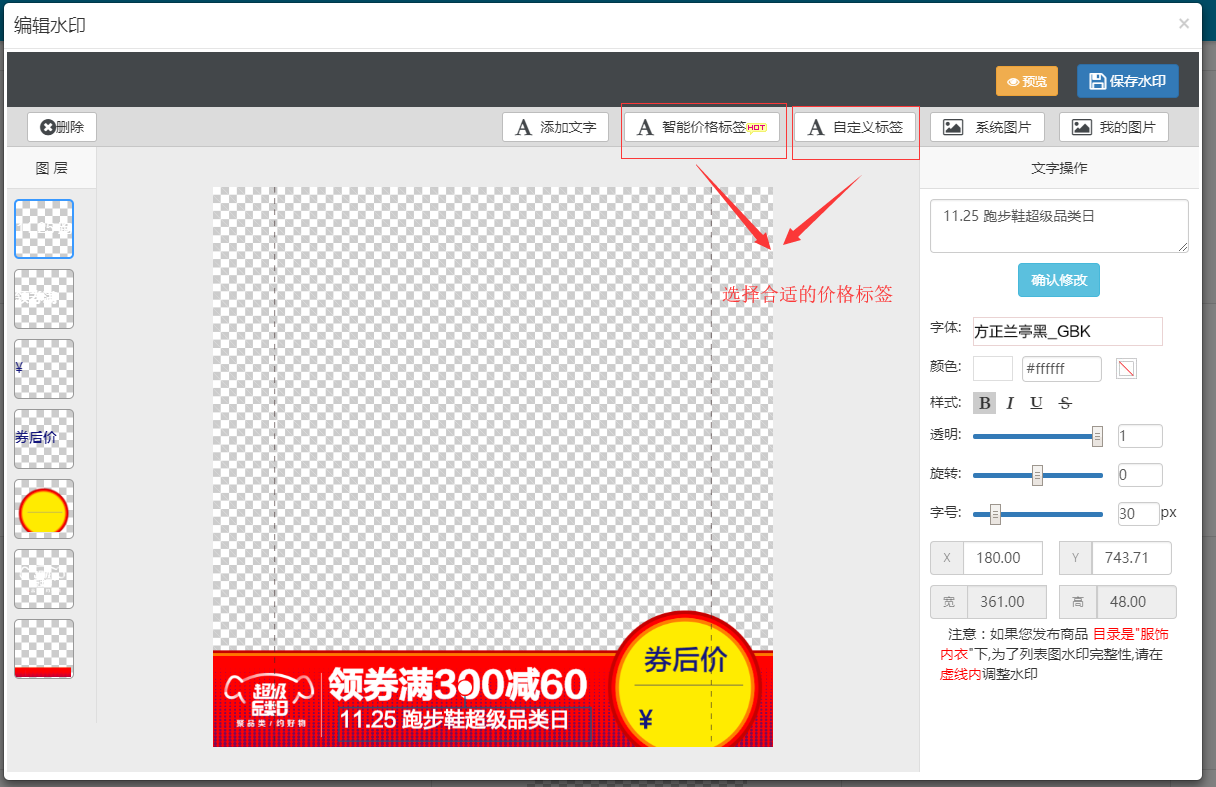Image resolution: width=1216 pixels, height=787 pixels.
Task: Click 添加文字 to add text
Action: click(555, 127)
